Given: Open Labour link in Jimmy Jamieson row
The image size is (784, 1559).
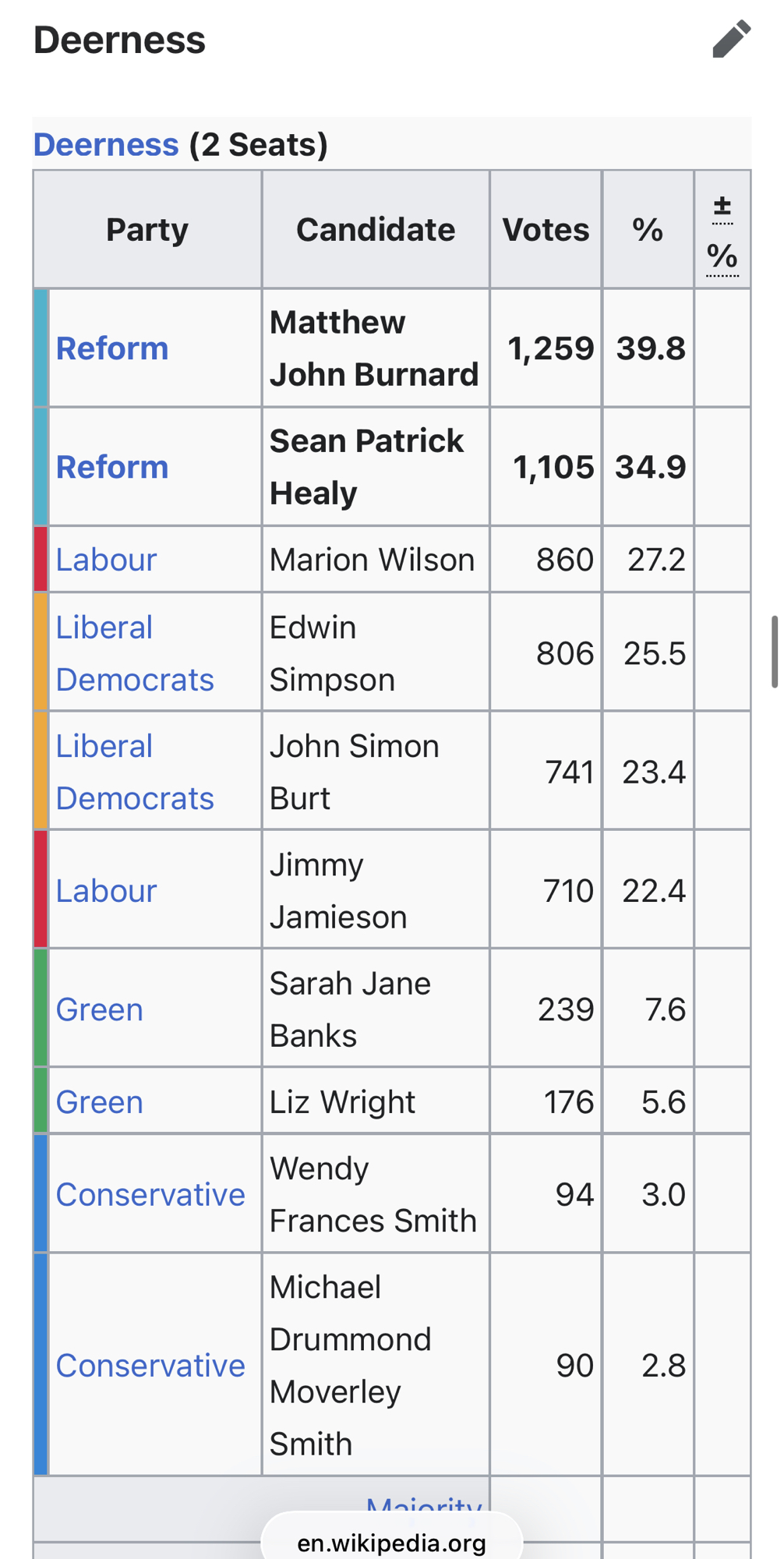Looking at the screenshot, I should pyautogui.click(x=106, y=891).
